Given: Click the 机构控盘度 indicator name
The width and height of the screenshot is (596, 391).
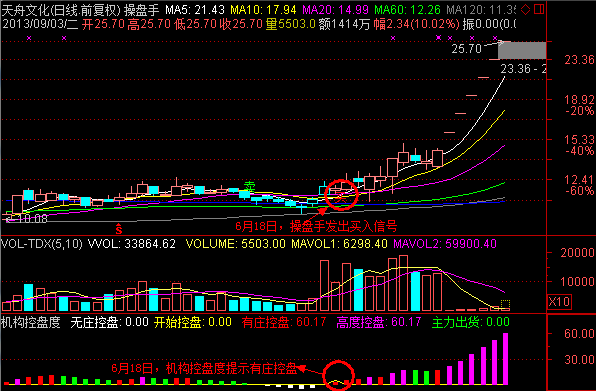Looking at the screenshot, I should point(31,322).
